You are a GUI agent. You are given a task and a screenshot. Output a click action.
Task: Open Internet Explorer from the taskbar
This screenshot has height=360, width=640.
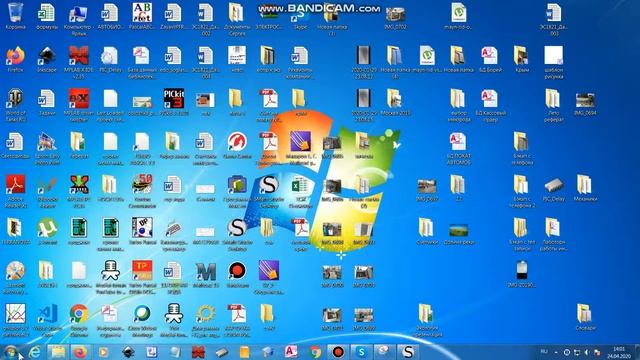35,352
